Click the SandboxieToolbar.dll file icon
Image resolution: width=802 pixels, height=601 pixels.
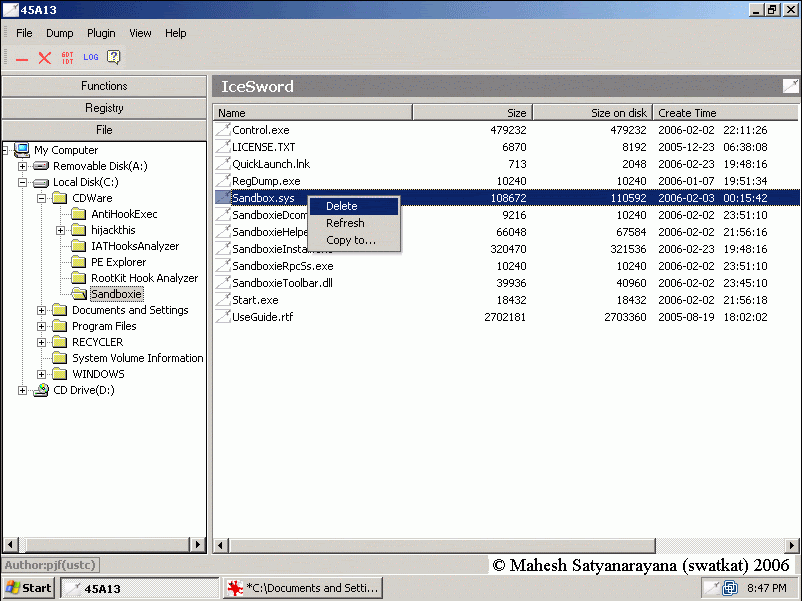point(223,282)
